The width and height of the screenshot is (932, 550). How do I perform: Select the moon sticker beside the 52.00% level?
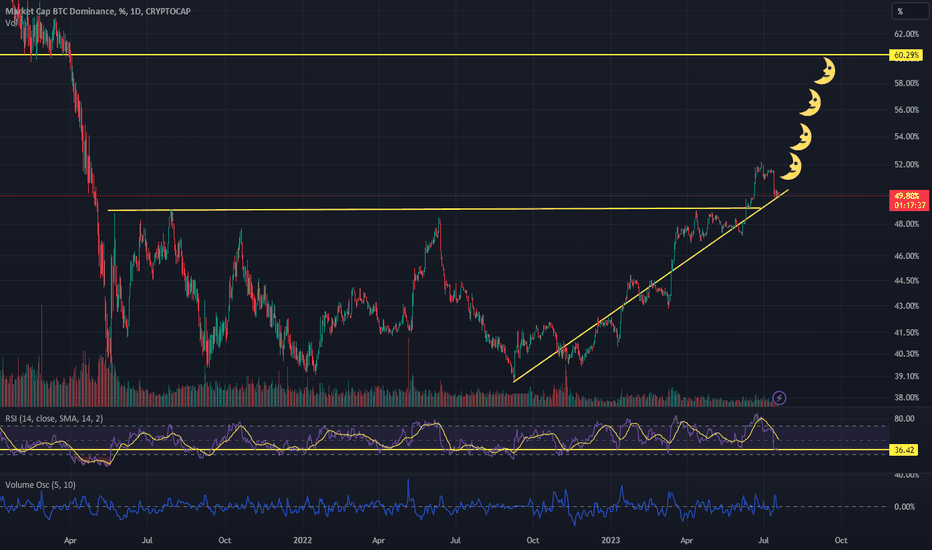tap(791, 166)
